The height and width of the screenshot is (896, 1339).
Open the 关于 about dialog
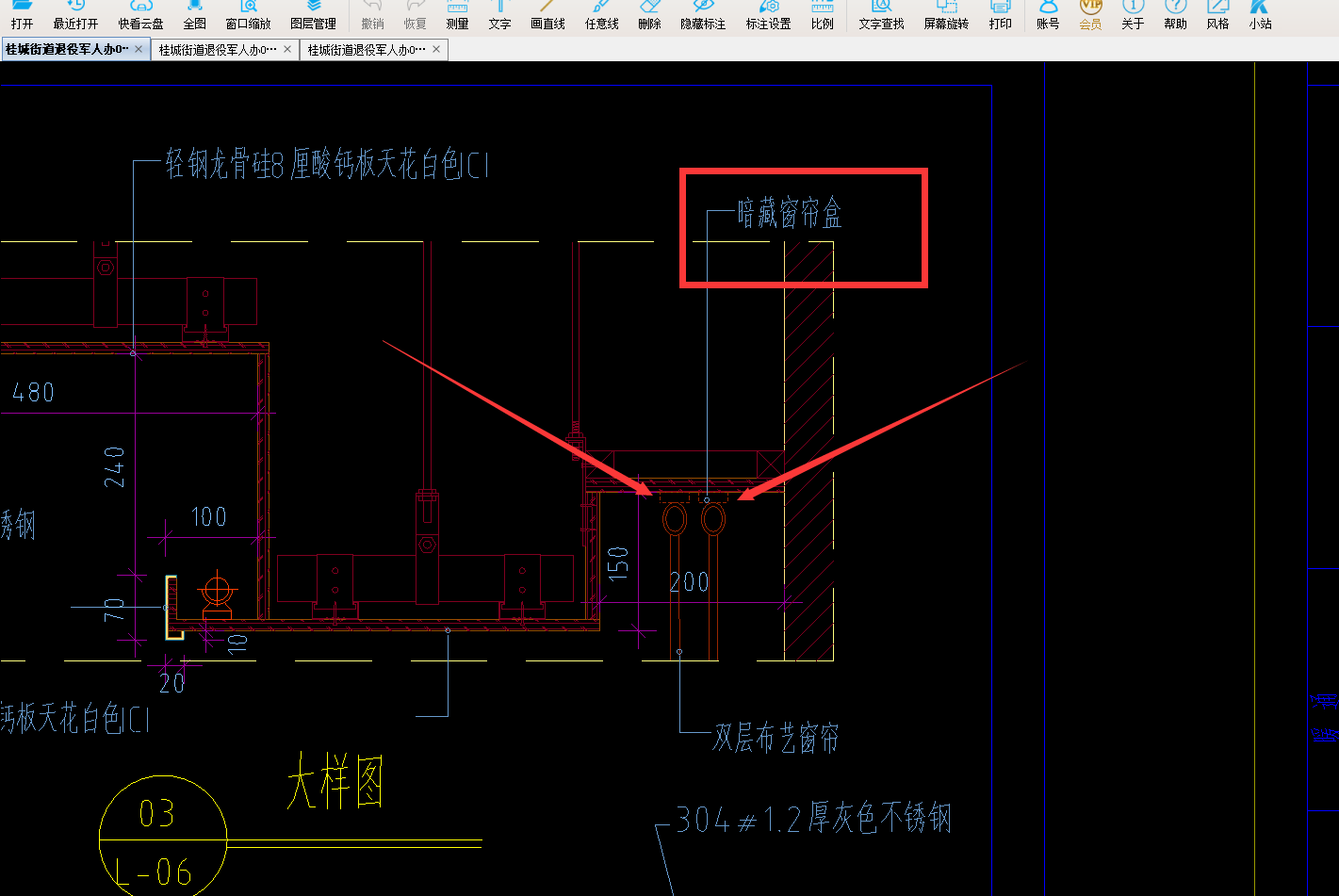point(1134,16)
